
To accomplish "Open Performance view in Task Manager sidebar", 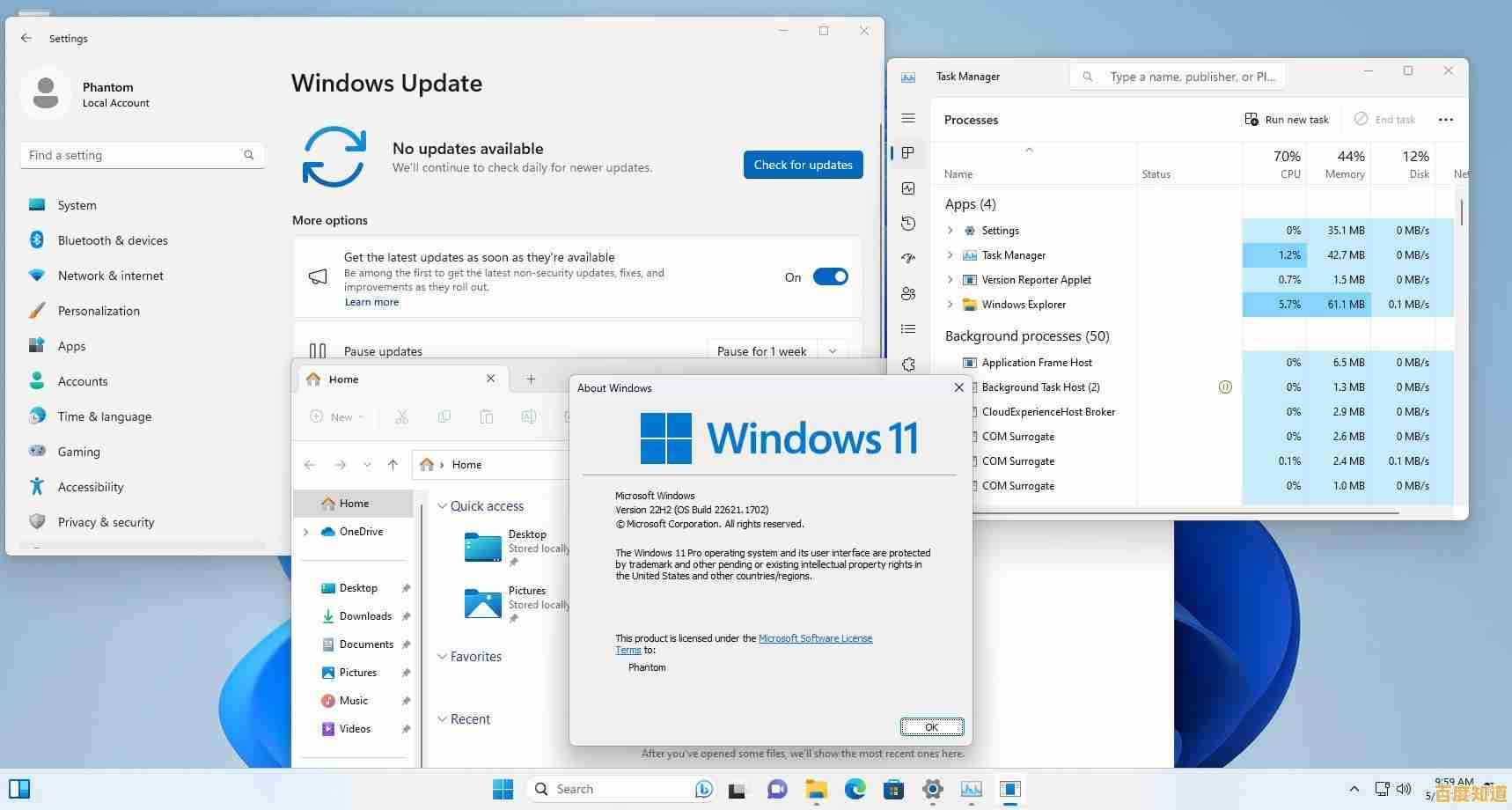I will [x=908, y=188].
